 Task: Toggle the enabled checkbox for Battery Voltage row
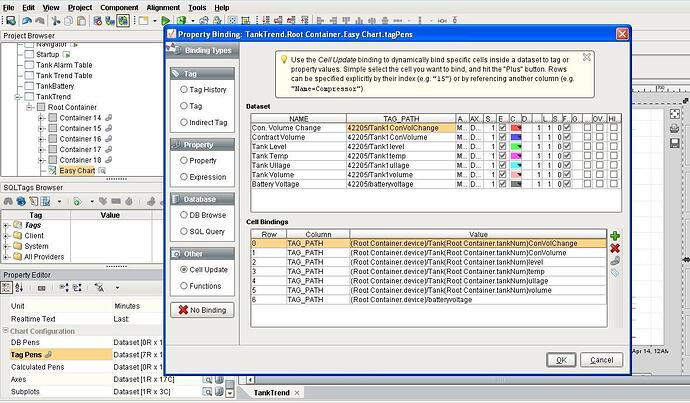point(502,184)
